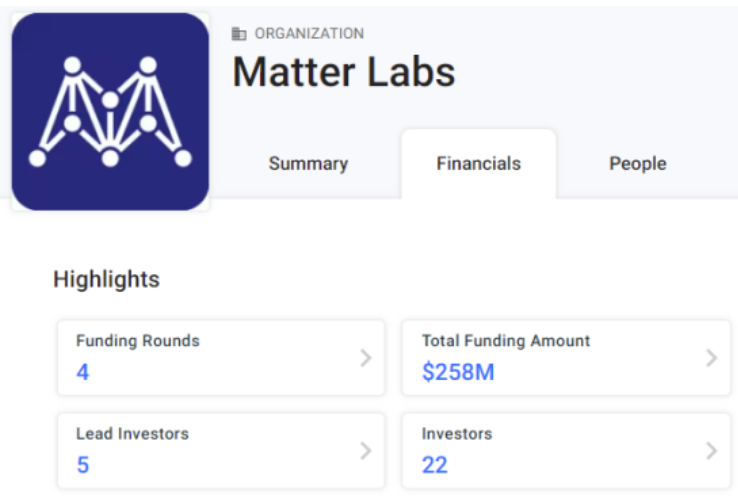Click the Matter Labs logo image
Screen dimensions: 738x501
click(110, 111)
